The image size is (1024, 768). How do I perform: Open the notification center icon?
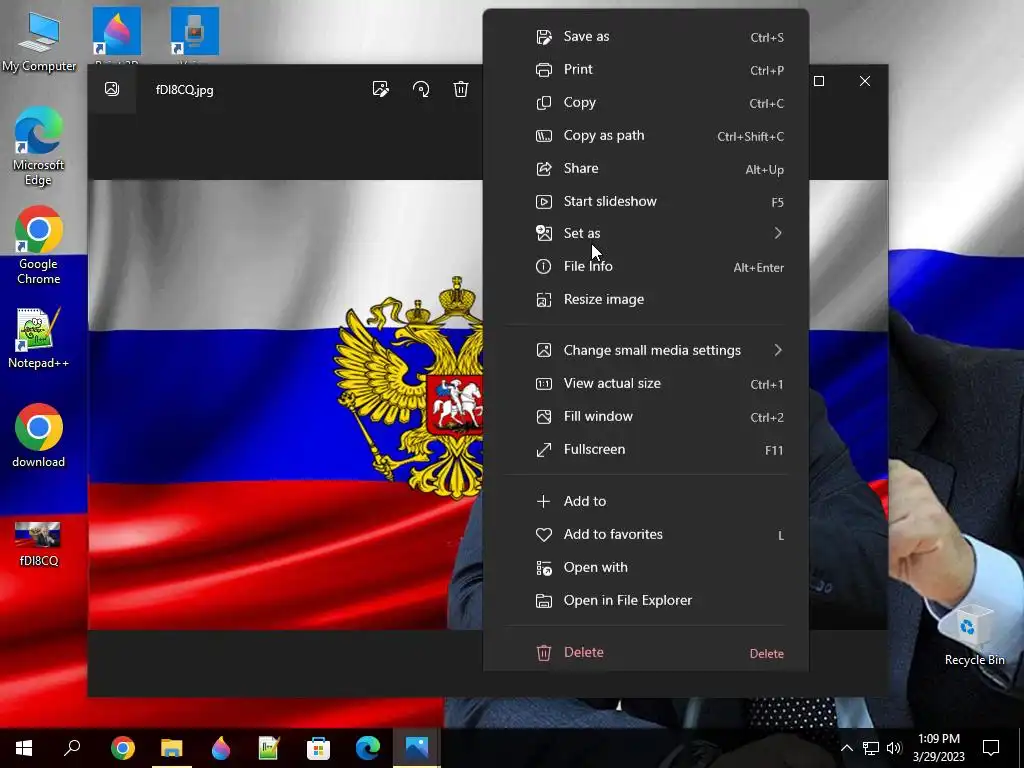(x=991, y=748)
